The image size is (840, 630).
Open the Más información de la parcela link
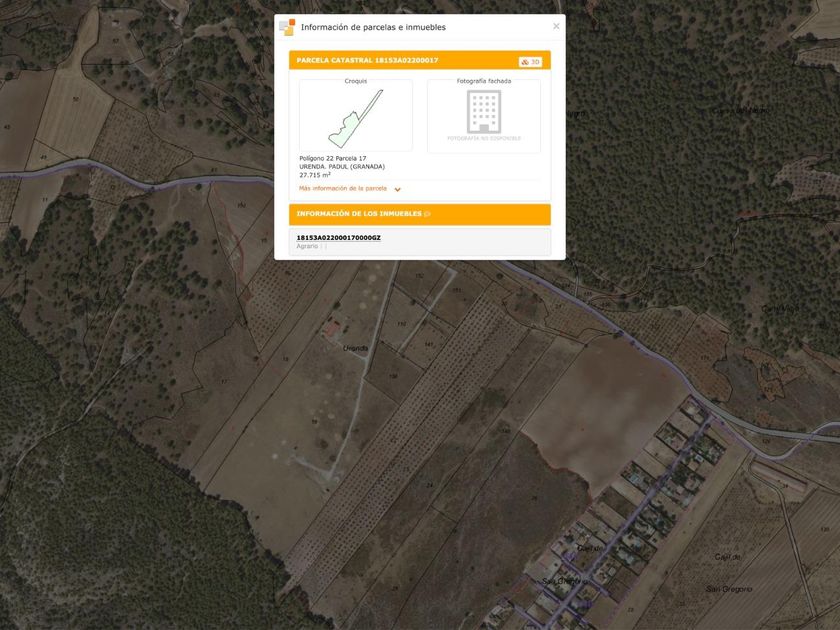pyautogui.click(x=343, y=189)
